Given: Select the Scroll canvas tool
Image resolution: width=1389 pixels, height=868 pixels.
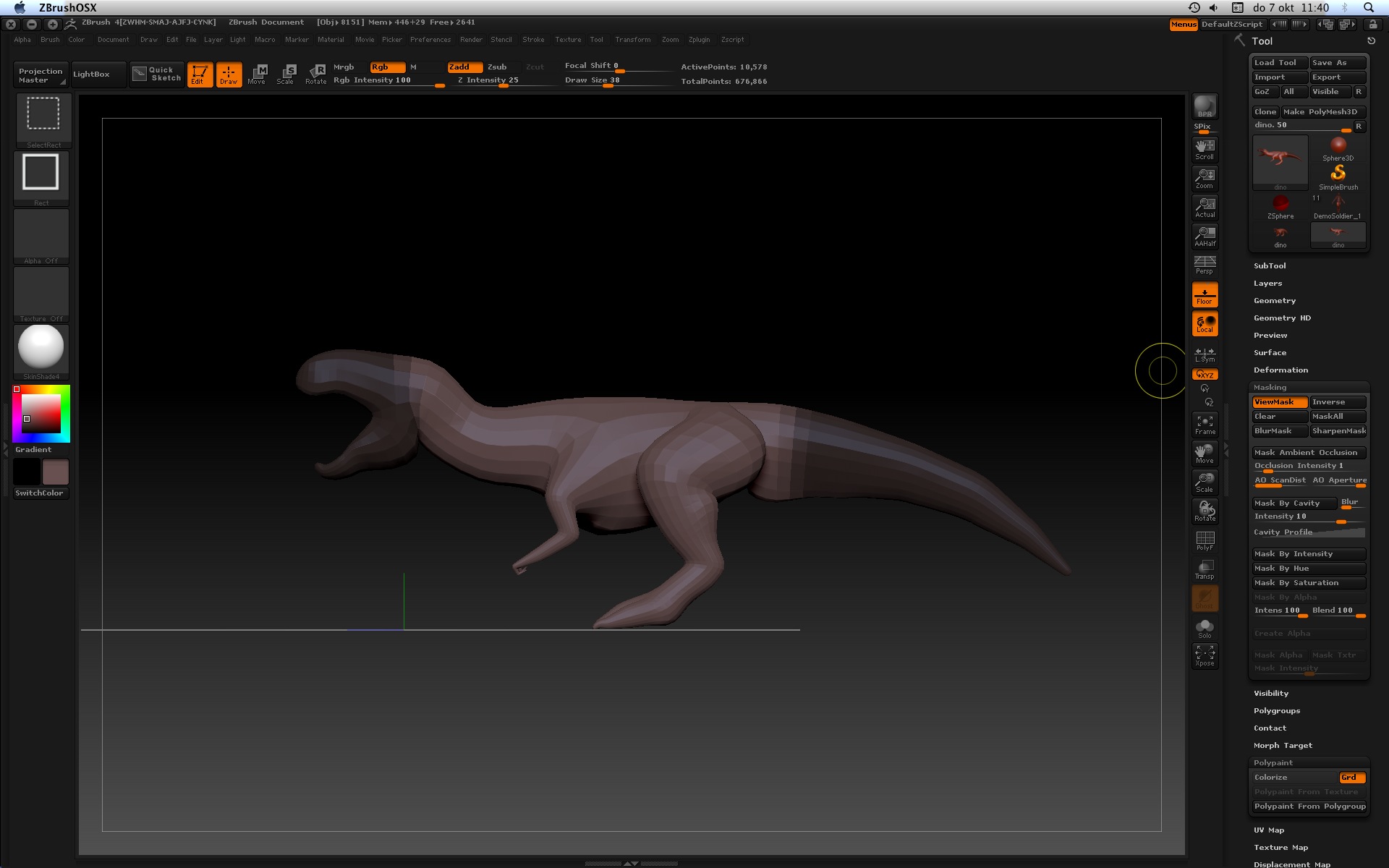Looking at the screenshot, I should pos(1205,149).
